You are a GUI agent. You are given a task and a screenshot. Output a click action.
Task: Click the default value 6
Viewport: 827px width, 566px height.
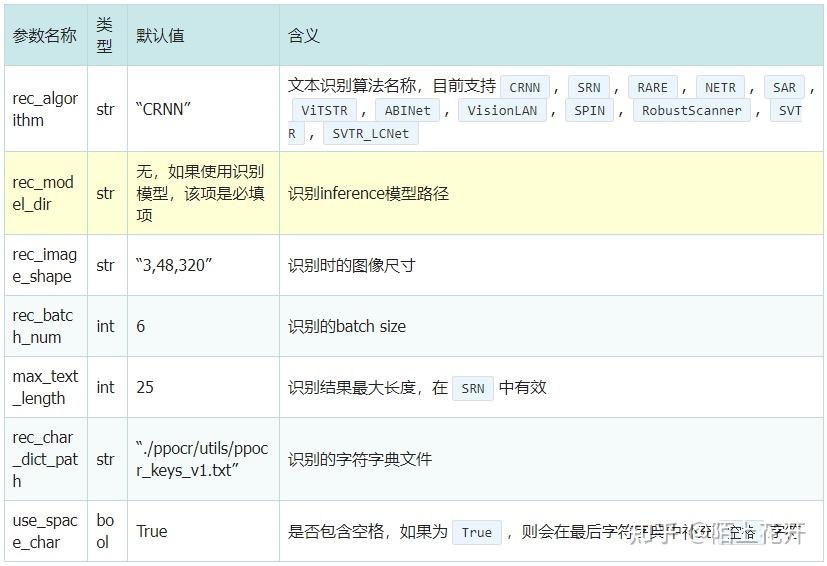141,326
